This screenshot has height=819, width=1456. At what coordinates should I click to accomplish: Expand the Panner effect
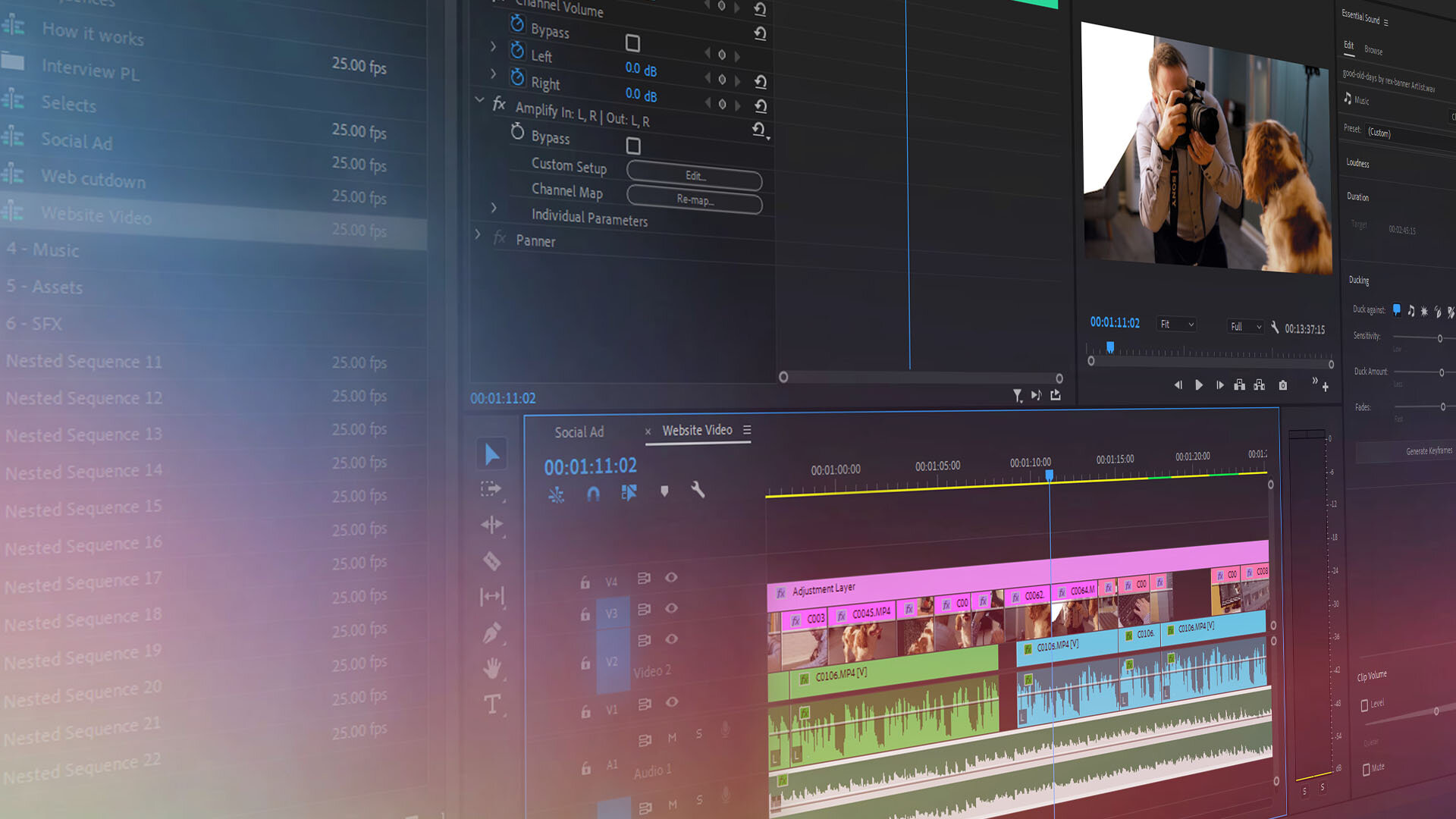pyautogui.click(x=478, y=234)
